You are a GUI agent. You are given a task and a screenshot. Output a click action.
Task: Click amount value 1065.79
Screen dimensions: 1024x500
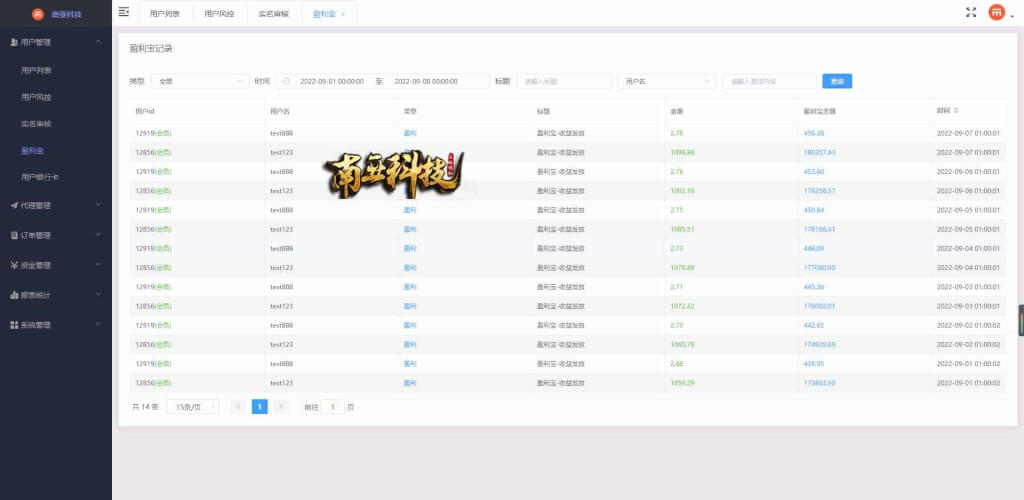tap(682, 345)
